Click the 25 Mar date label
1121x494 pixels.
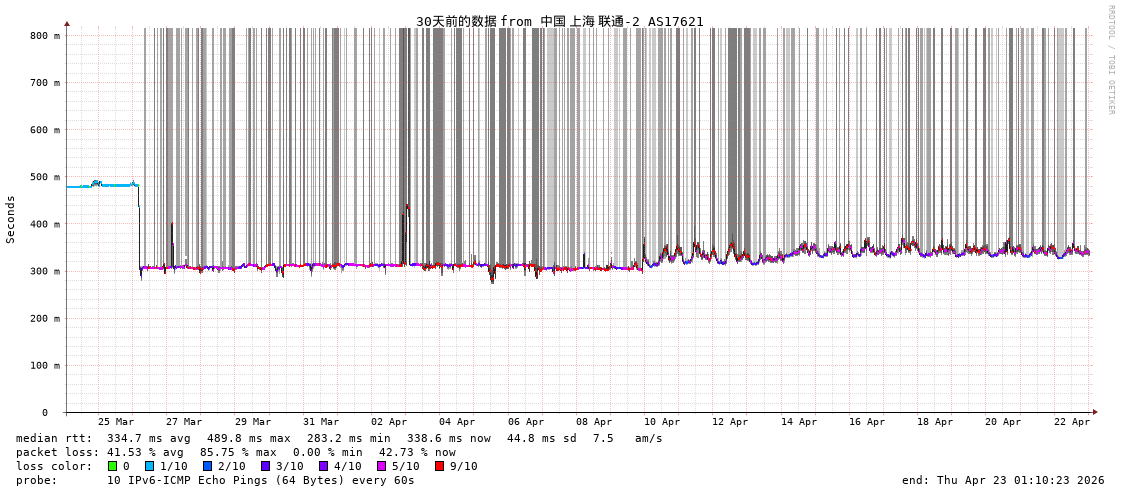click(116, 422)
